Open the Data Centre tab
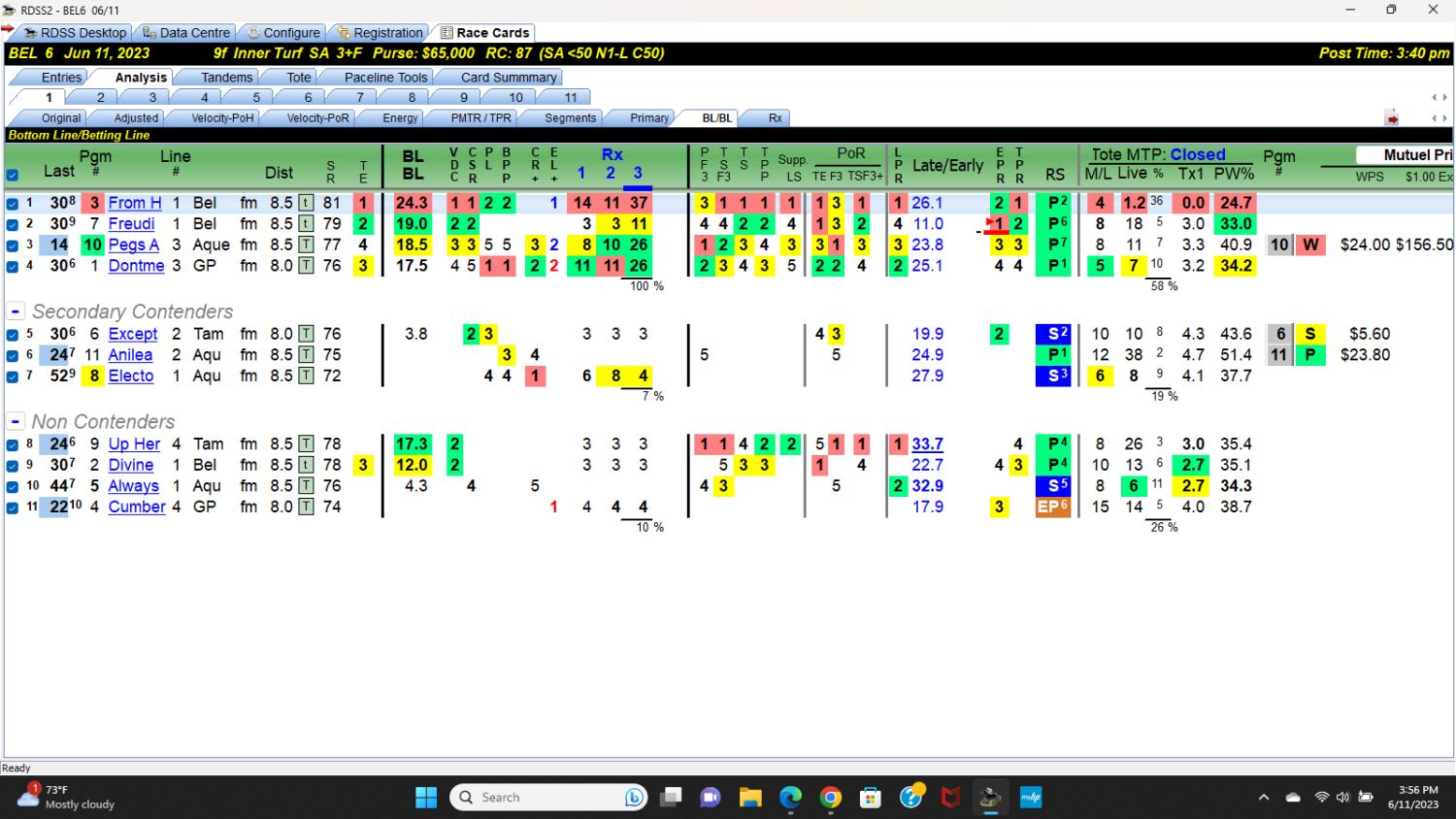 [x=186, y=33]
